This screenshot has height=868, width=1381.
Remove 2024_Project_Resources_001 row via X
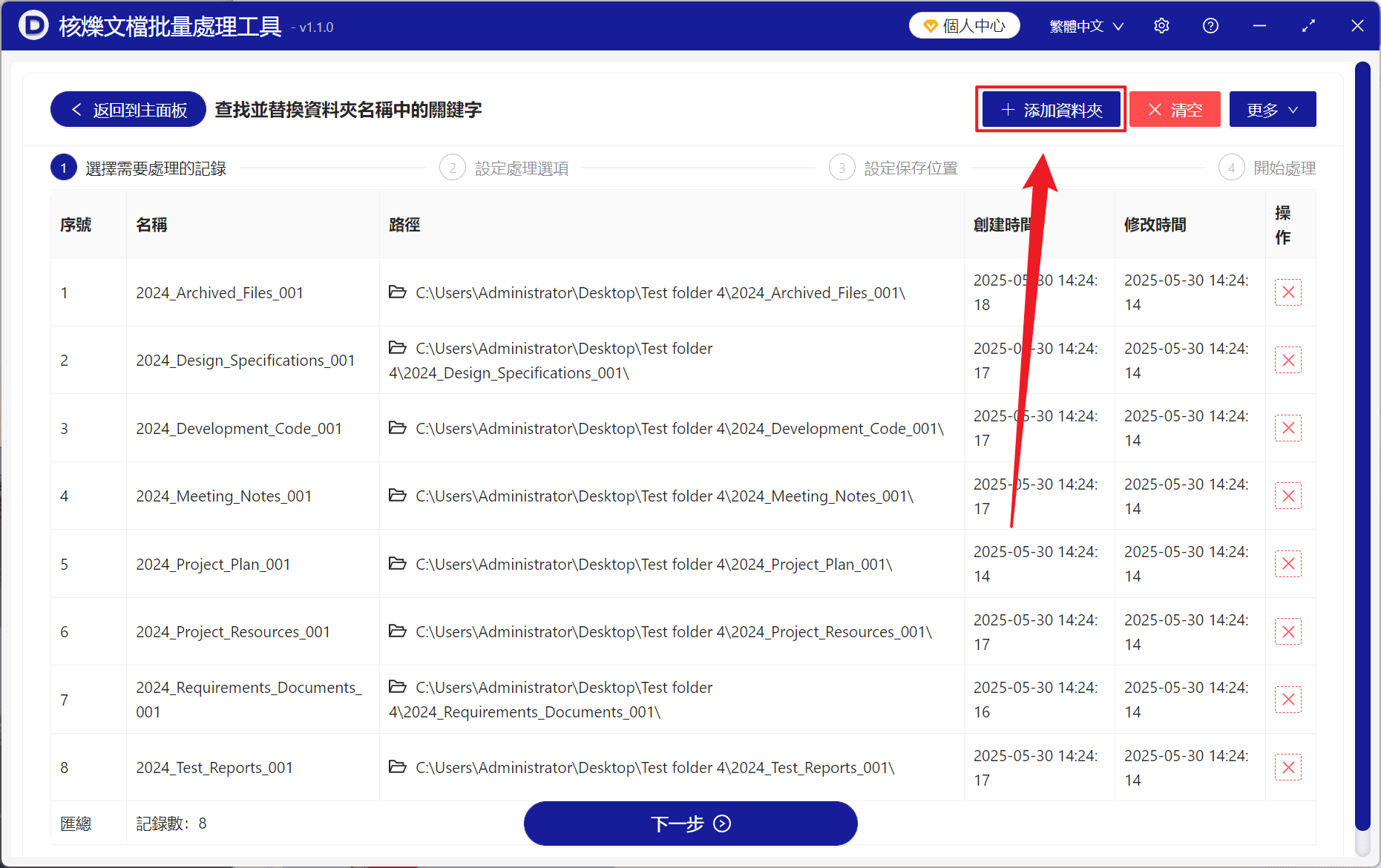pyautogui.click(x=1288, y=632)
